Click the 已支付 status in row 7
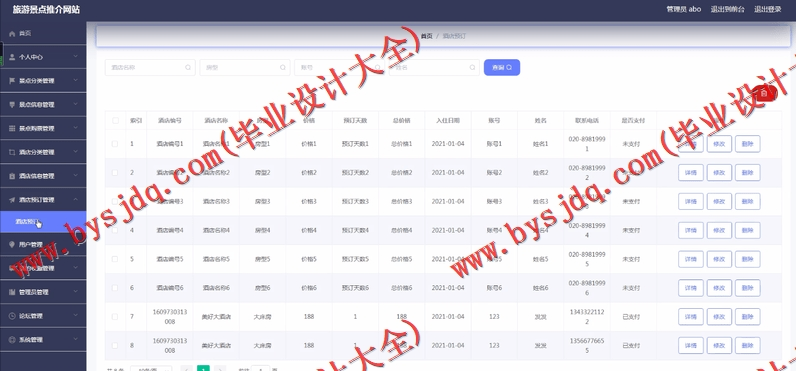The image size is (796, 371). (x=631, y=317)
